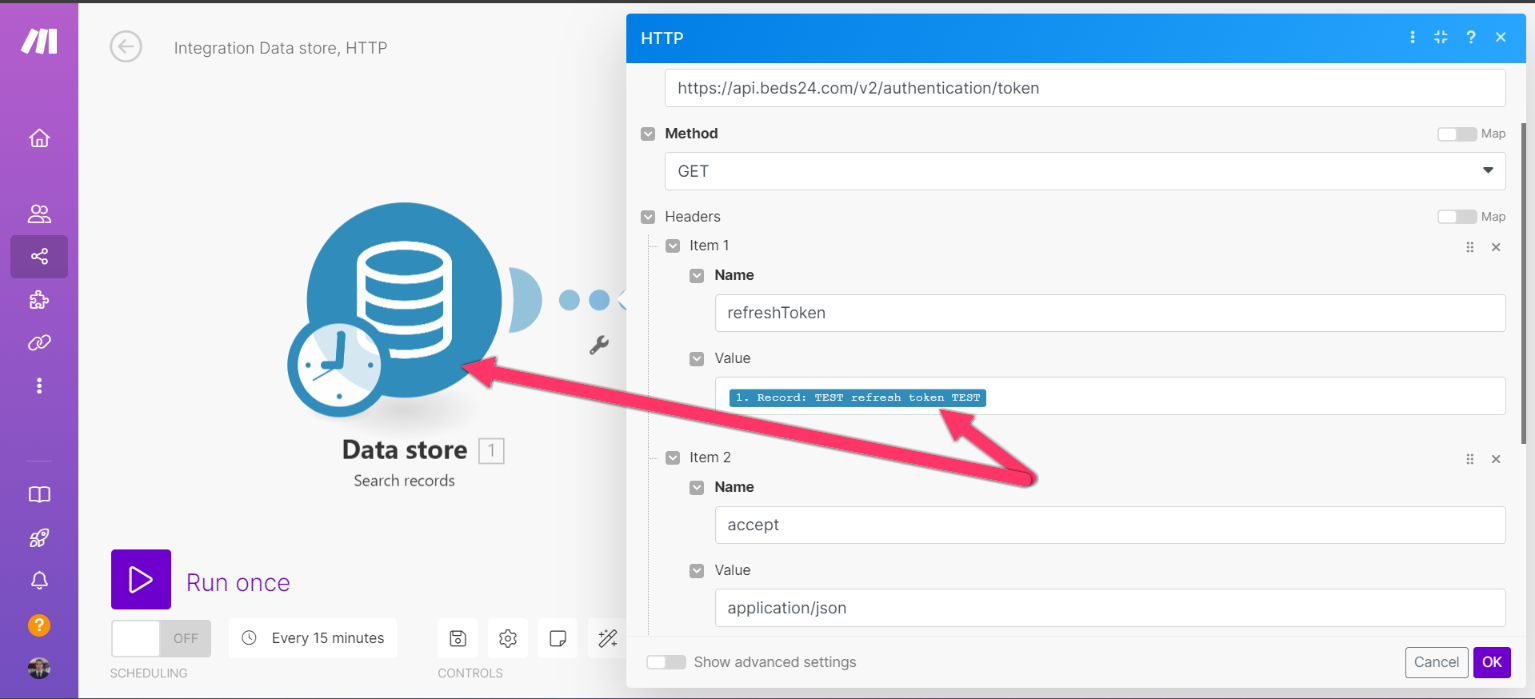The image size is (1535, 699).
Task: Collapse Item 1 Value field chevron
Action: coord(697,358)
